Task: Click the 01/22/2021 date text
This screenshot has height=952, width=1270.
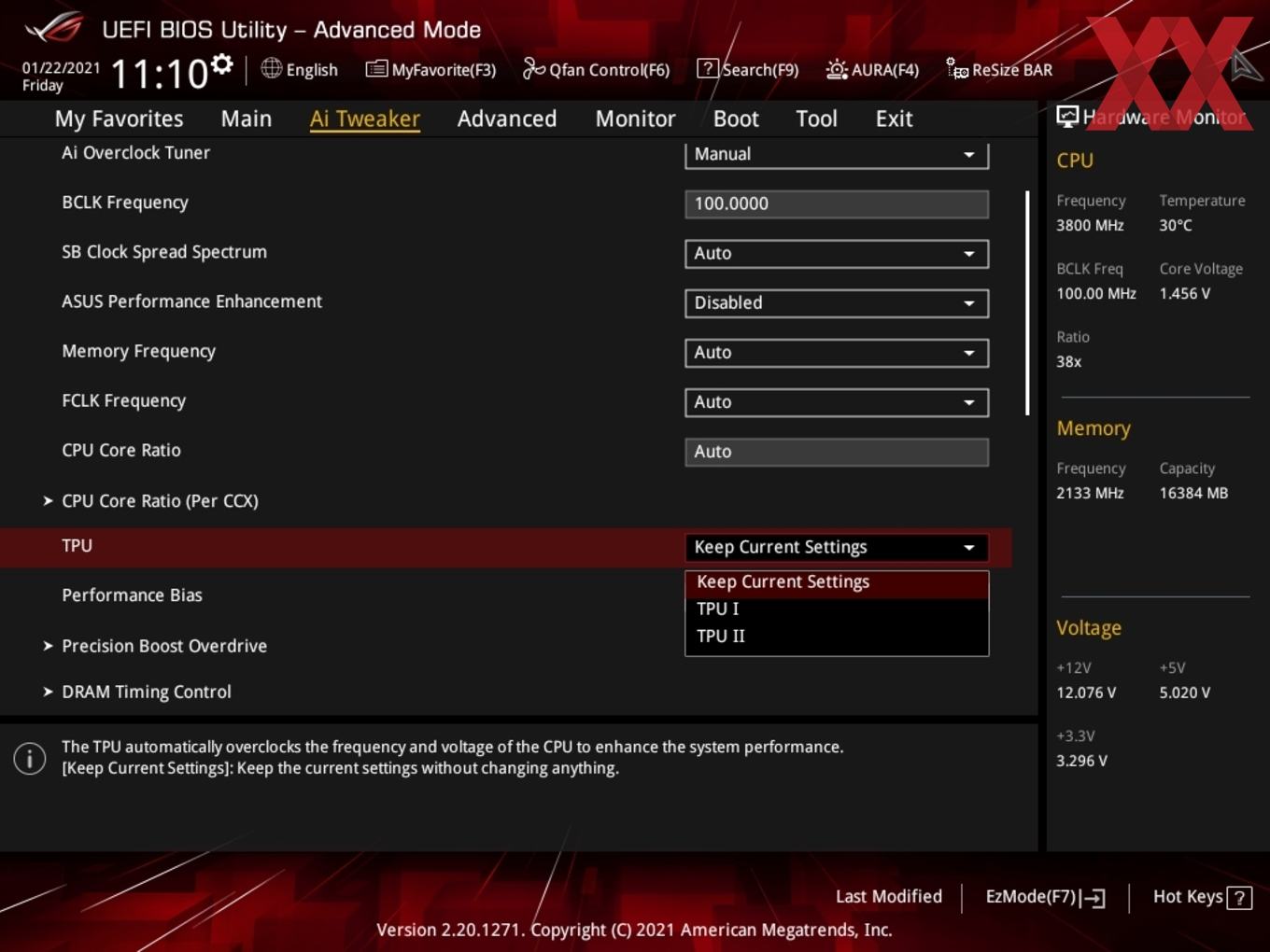Action: (61, 67)
